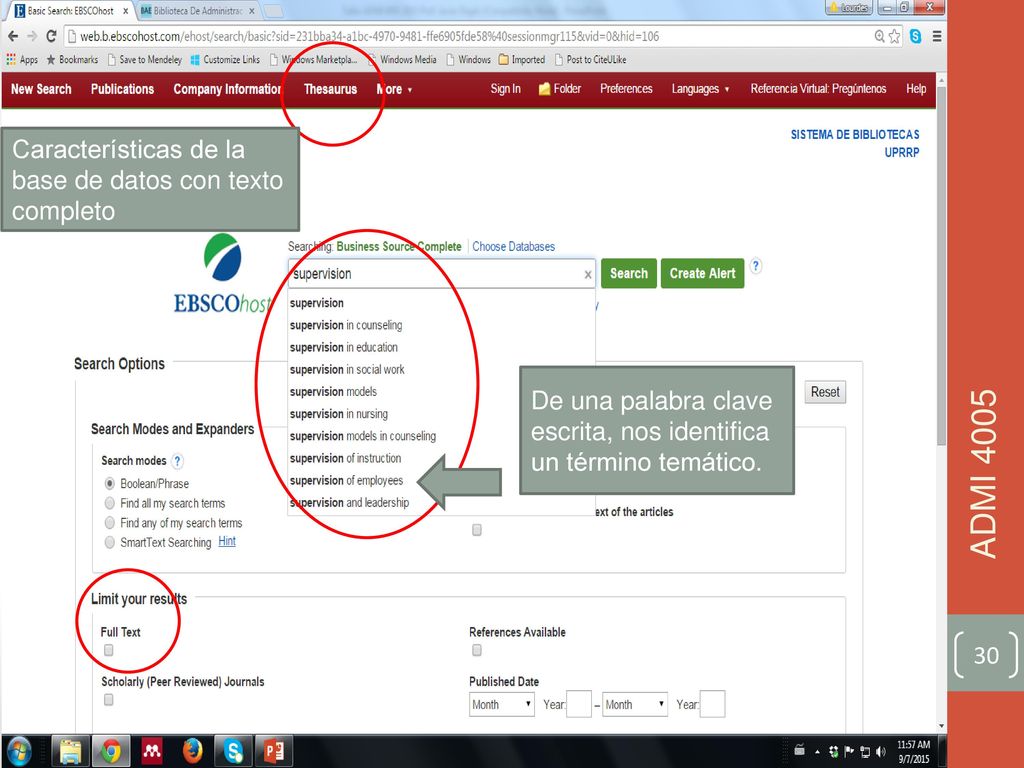Open the Imported bookmarks folder

522,59
